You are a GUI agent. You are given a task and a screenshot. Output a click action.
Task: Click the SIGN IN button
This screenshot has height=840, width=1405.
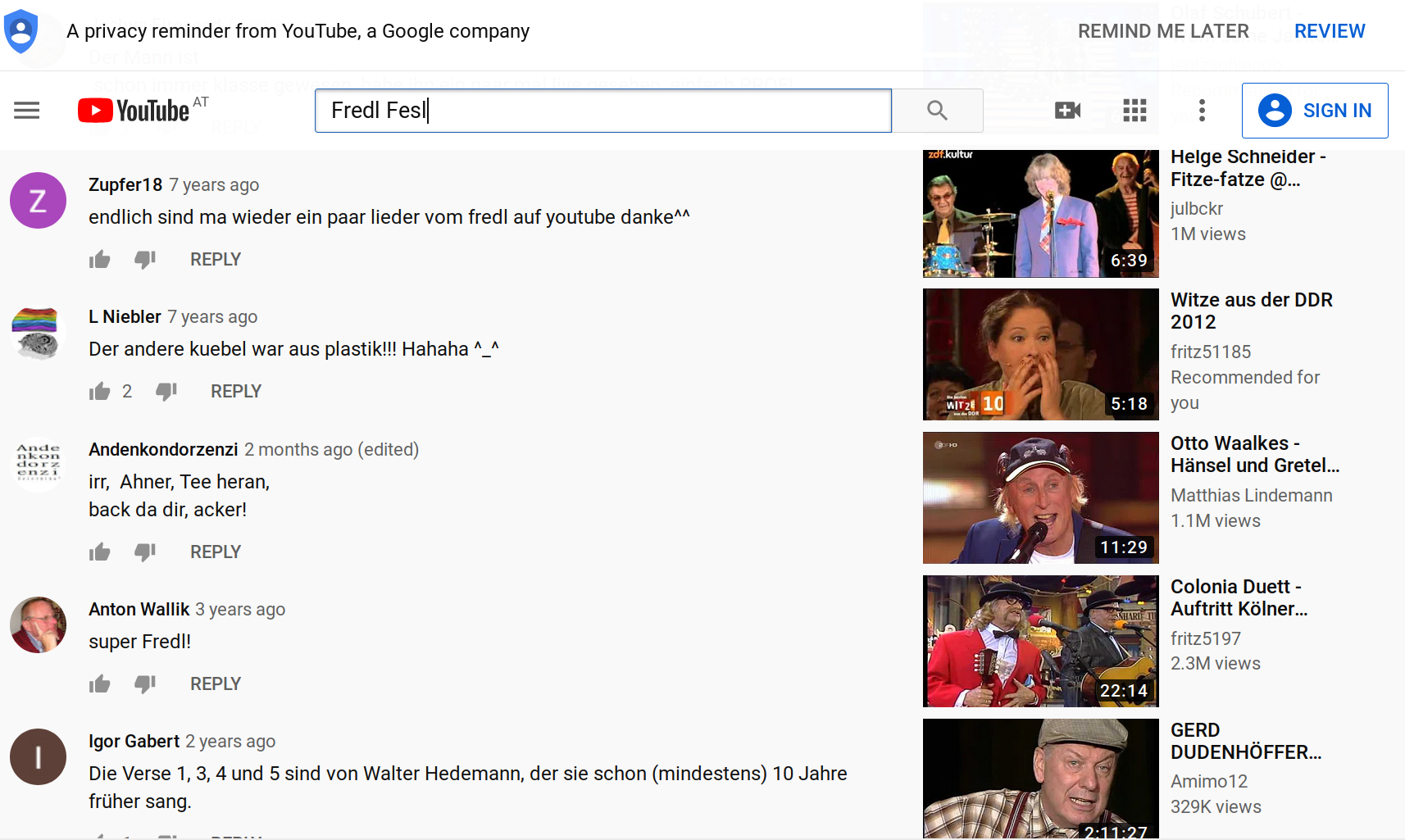(1315, 111)
